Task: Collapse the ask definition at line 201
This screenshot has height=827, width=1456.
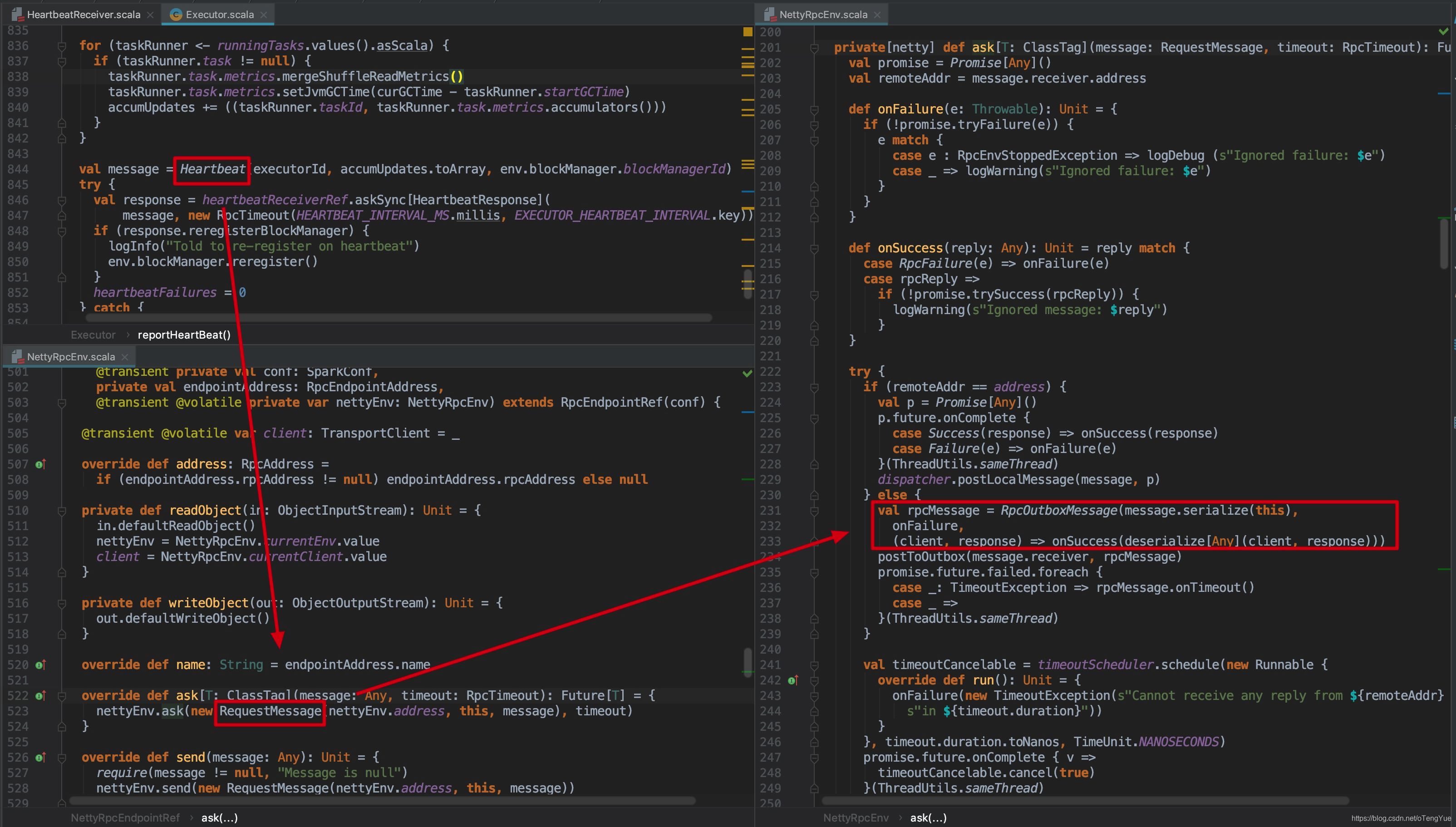Action: [x=814, y=48]
